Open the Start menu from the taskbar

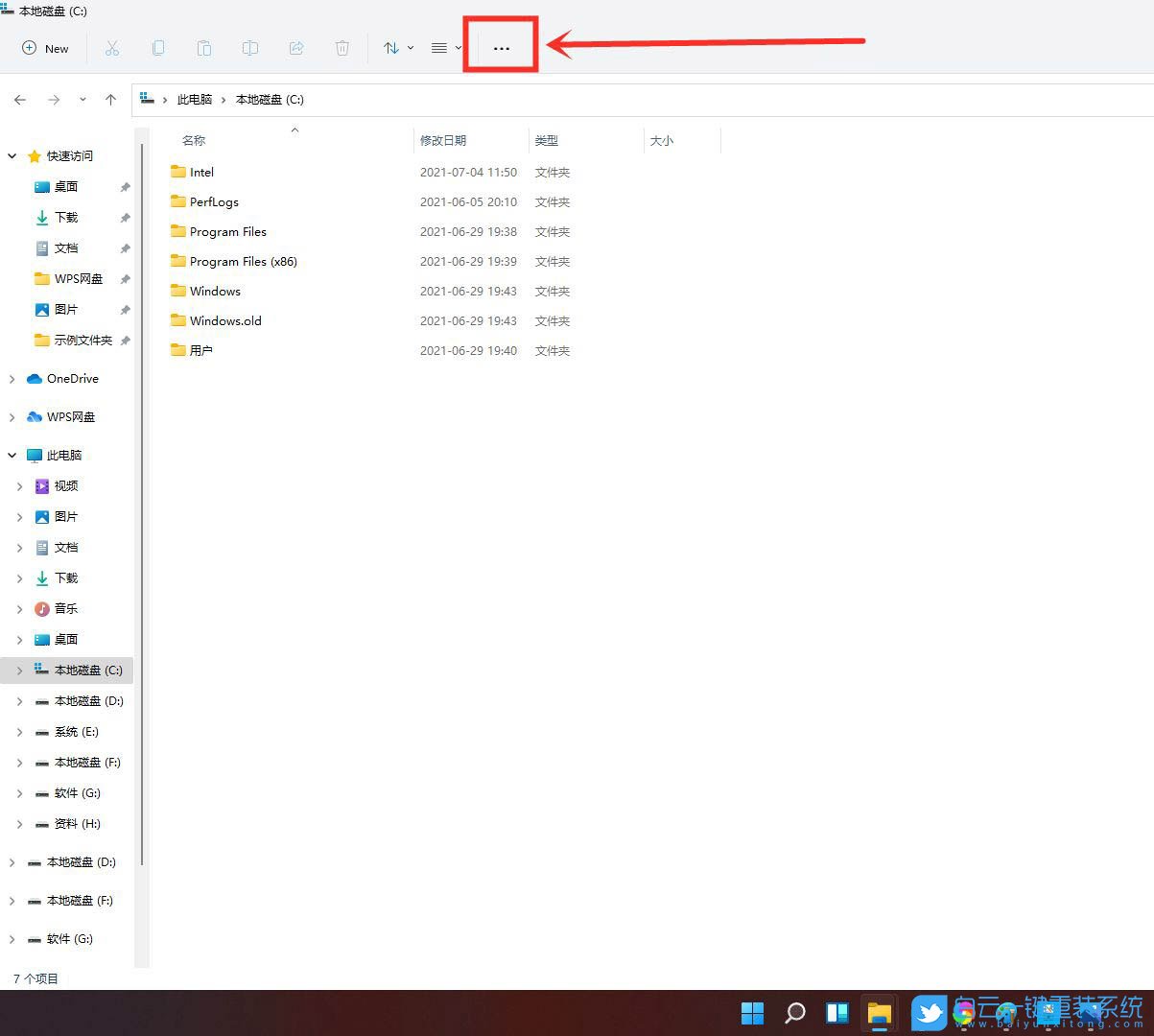tap(752, 1012)
